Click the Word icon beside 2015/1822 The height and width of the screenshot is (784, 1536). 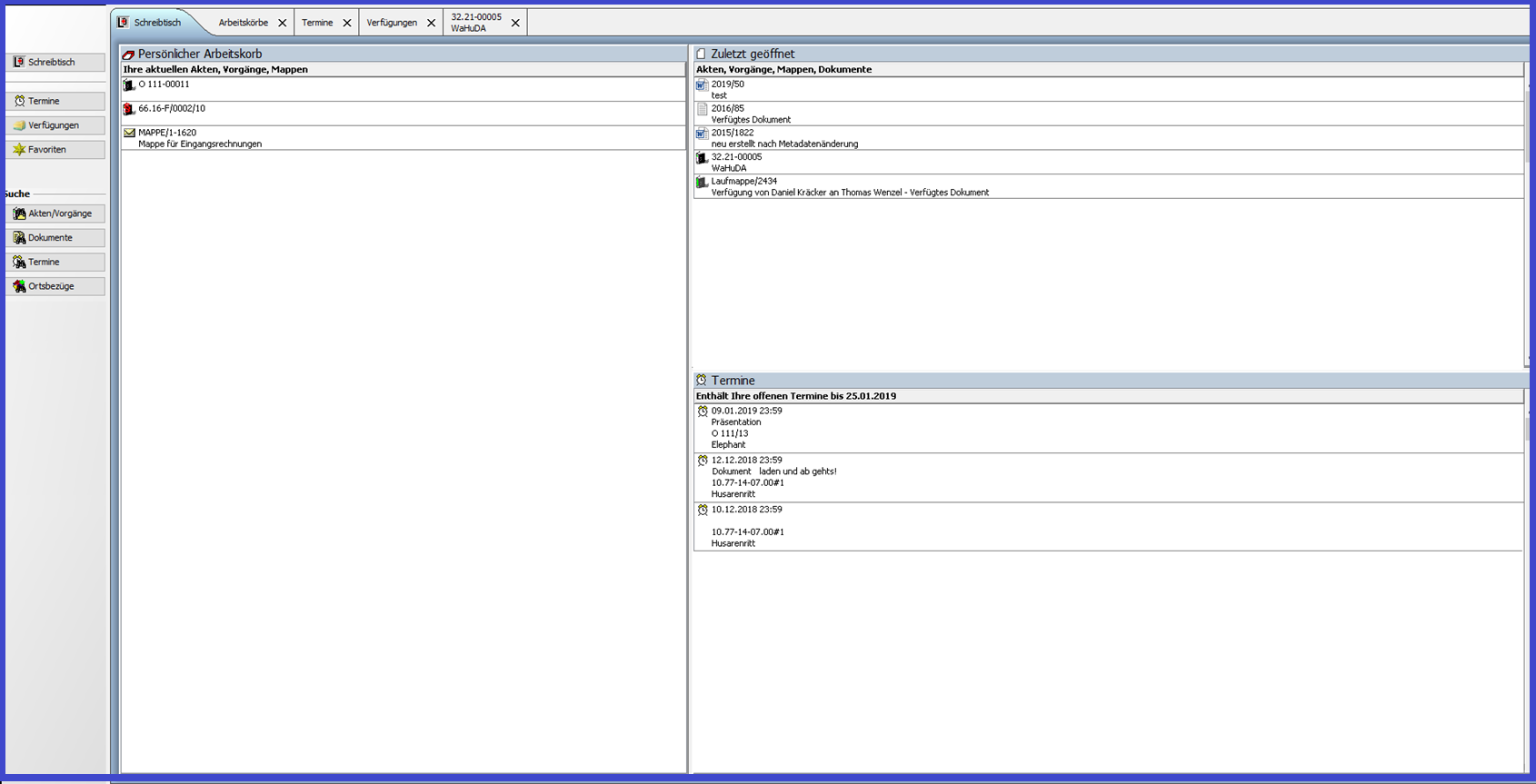(702, 134)
